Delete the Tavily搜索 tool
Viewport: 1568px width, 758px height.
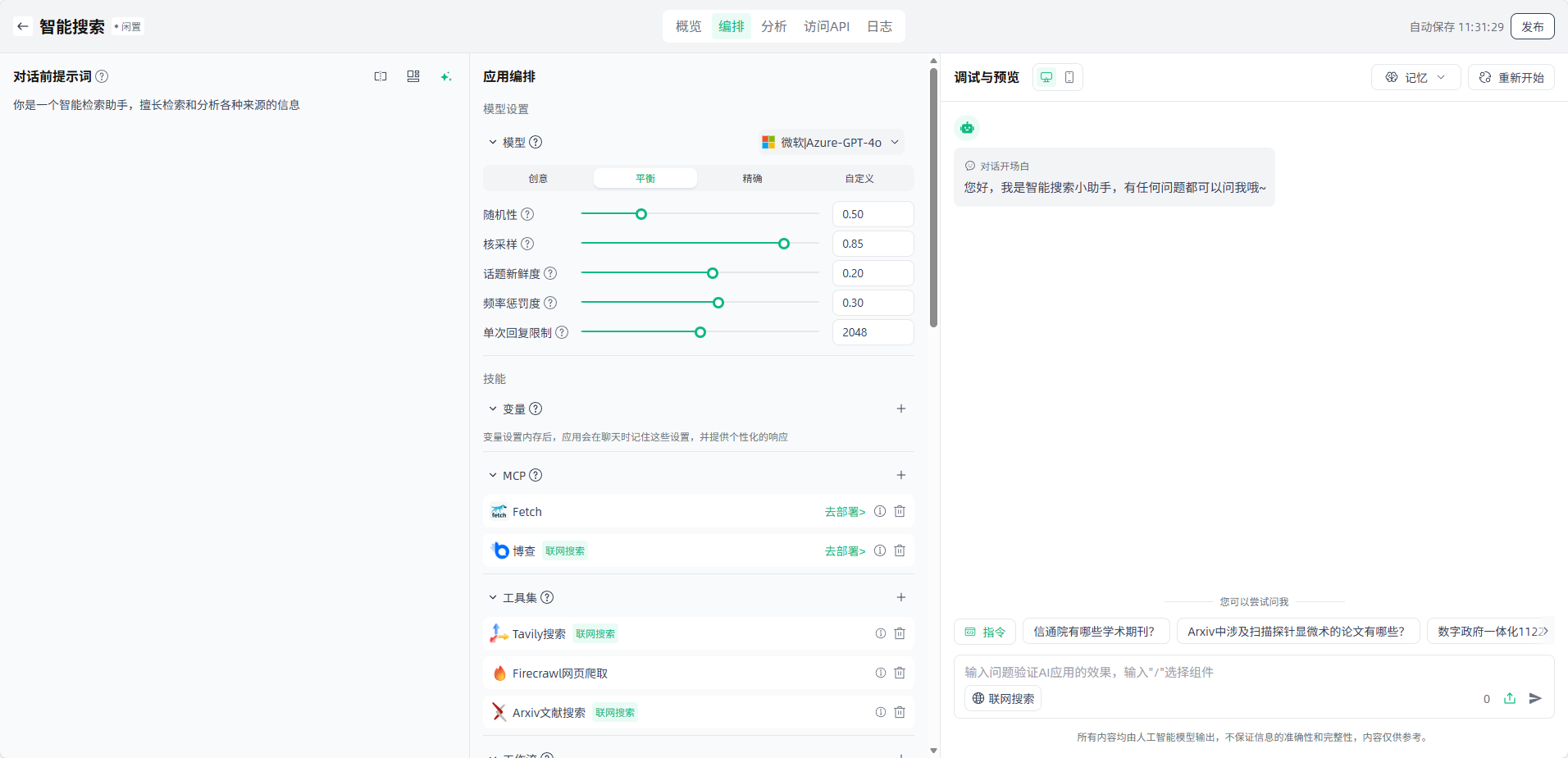900,633
